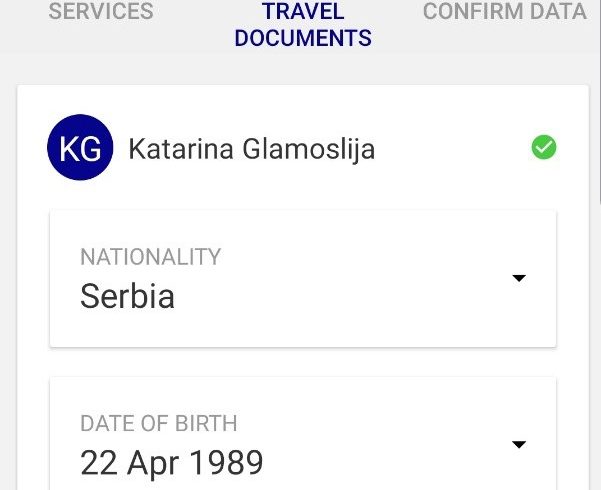Click the surname Glamoslija in the header
This screenshot has width=601, height=490.
[309, 149]
